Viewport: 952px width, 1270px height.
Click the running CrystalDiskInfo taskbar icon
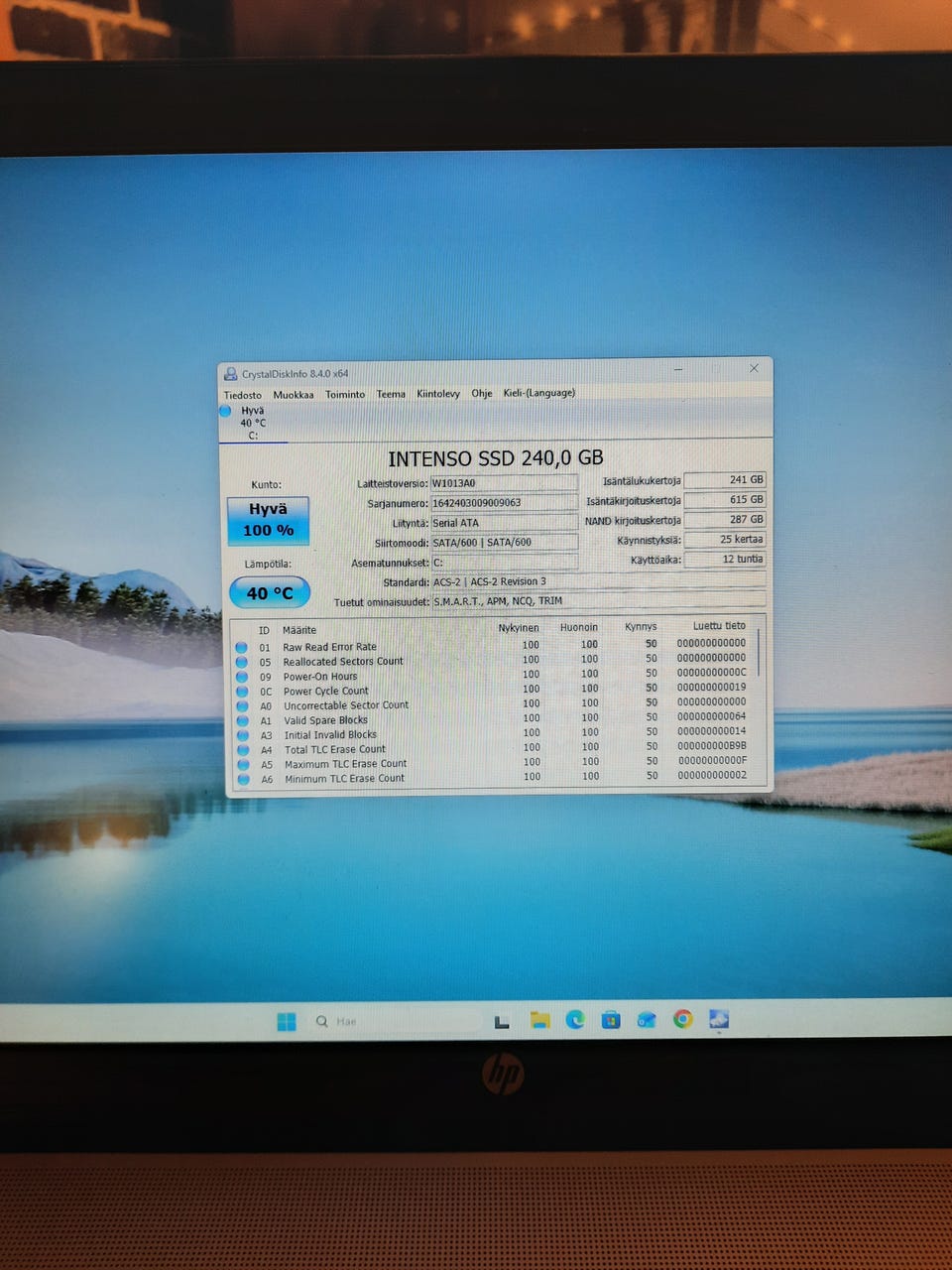pos(719,1019)
